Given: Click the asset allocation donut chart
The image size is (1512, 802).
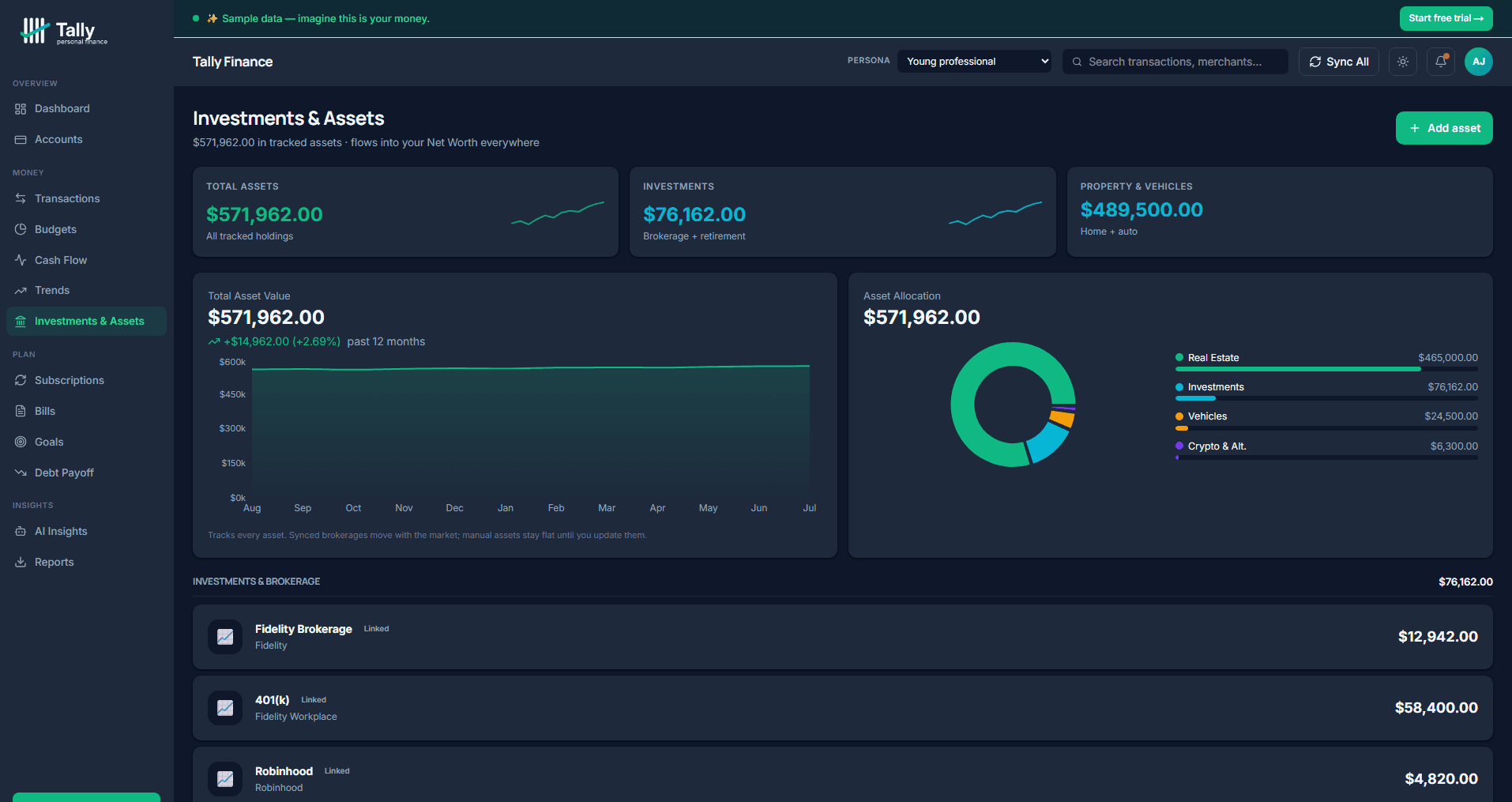Looking at the screenshot, I should click(1013, 405).
